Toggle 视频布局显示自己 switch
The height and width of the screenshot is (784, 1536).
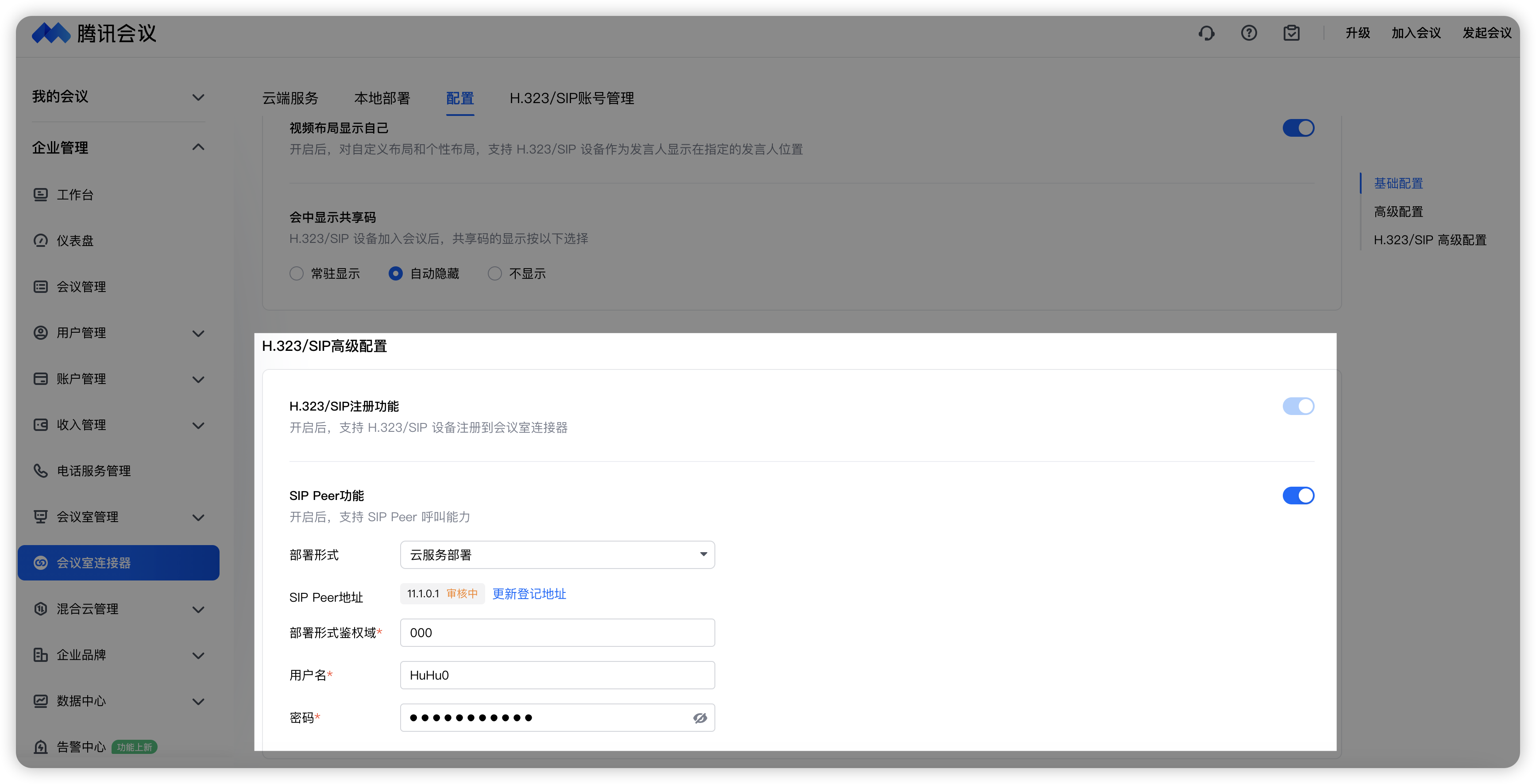pyautogui.click(x=1298, y=127)
